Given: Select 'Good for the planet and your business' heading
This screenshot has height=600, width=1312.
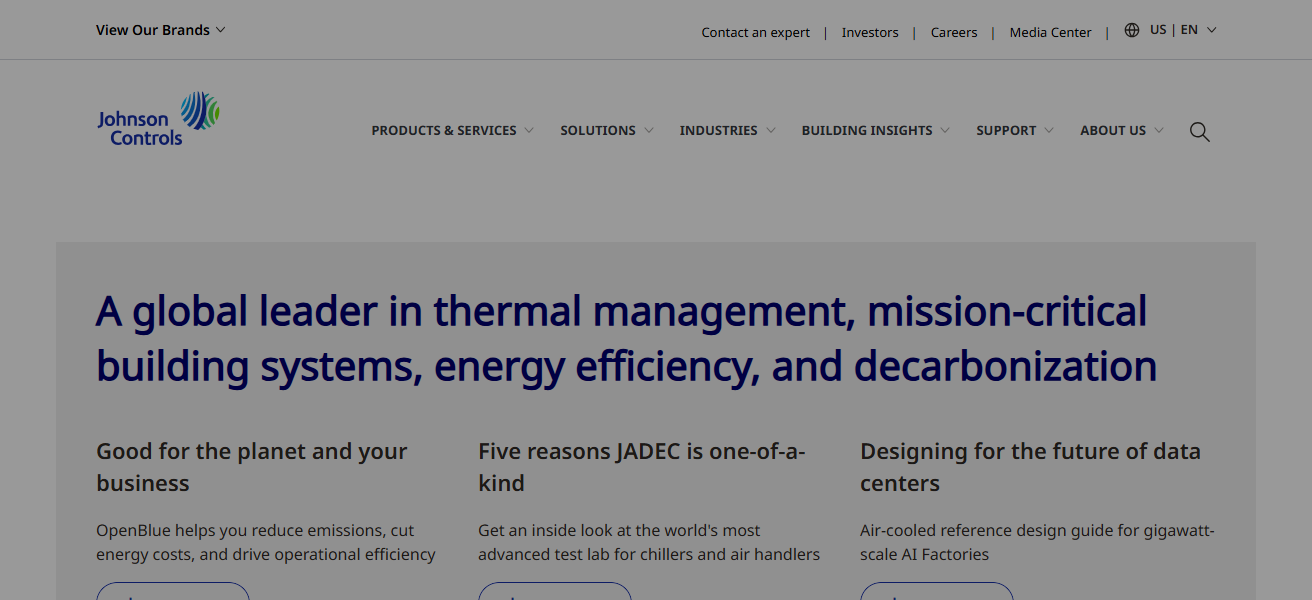Looking at the screenshot, I should point(252,467).
